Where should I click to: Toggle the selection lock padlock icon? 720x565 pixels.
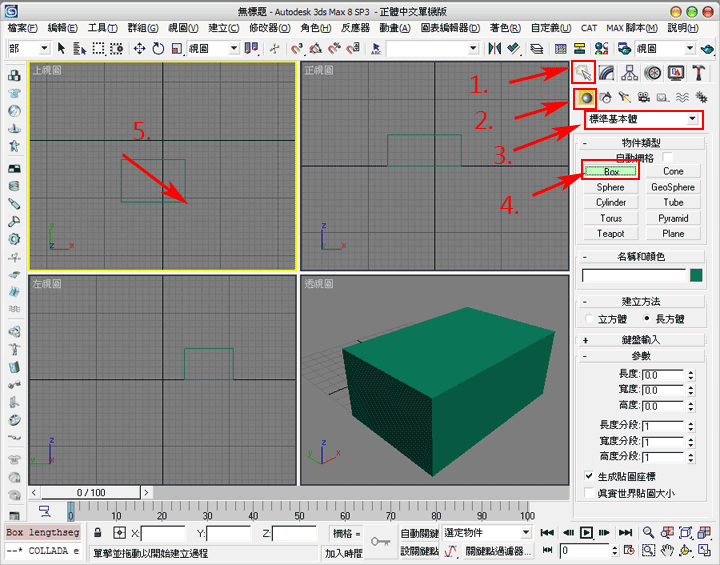click(97, 533)
